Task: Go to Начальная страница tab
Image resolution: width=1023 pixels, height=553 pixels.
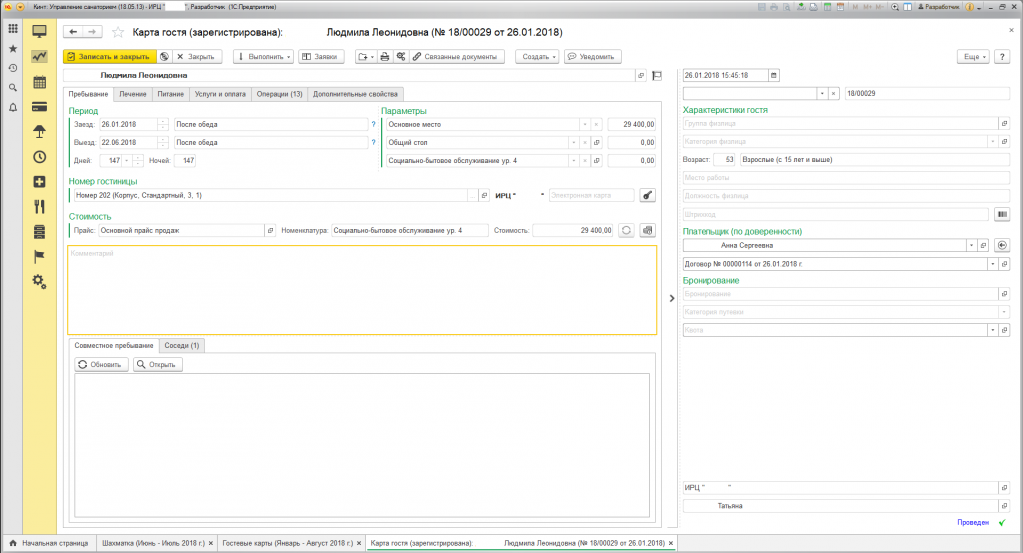Action: 49,543
